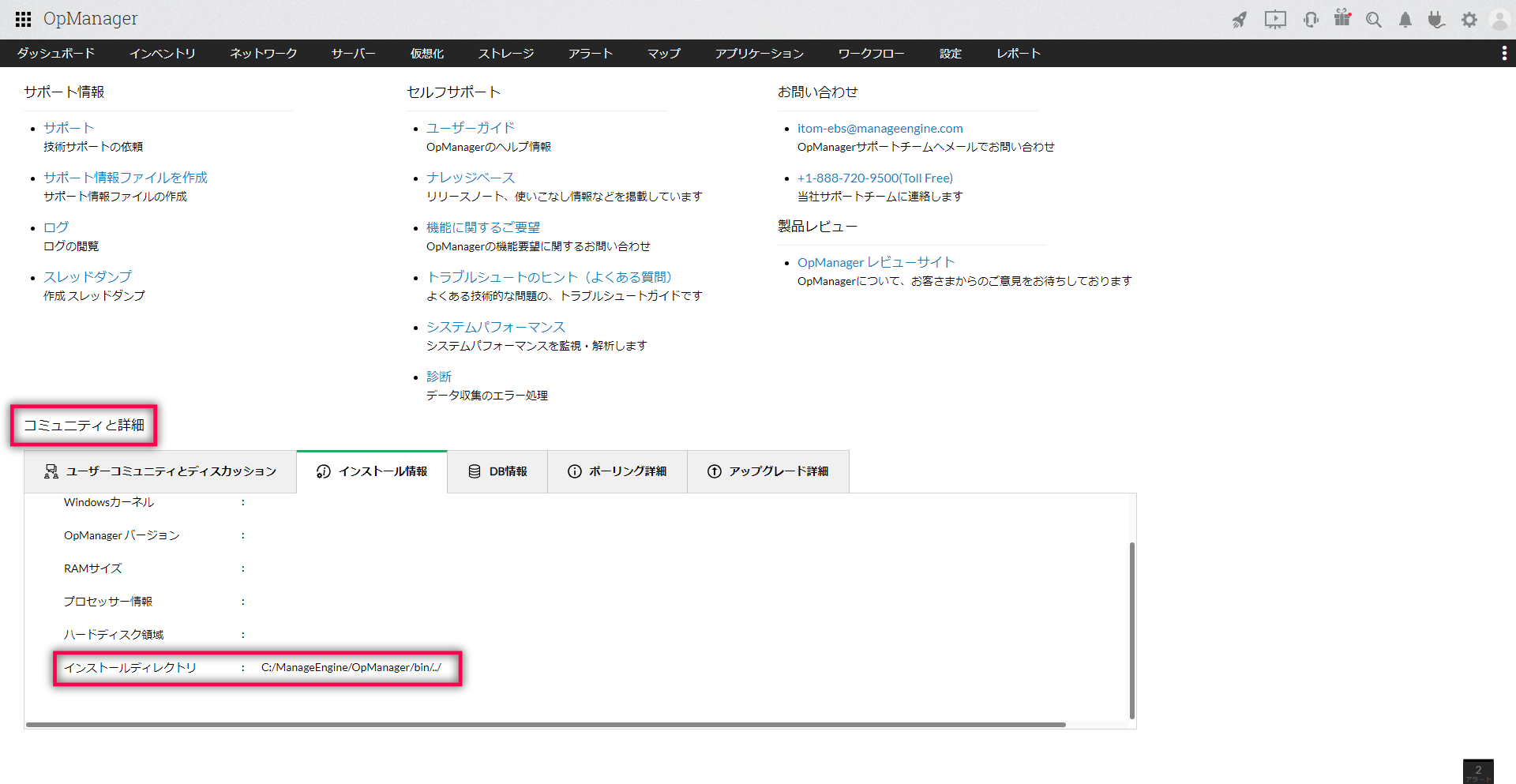Open the ログ link

[x=56, y=227]
